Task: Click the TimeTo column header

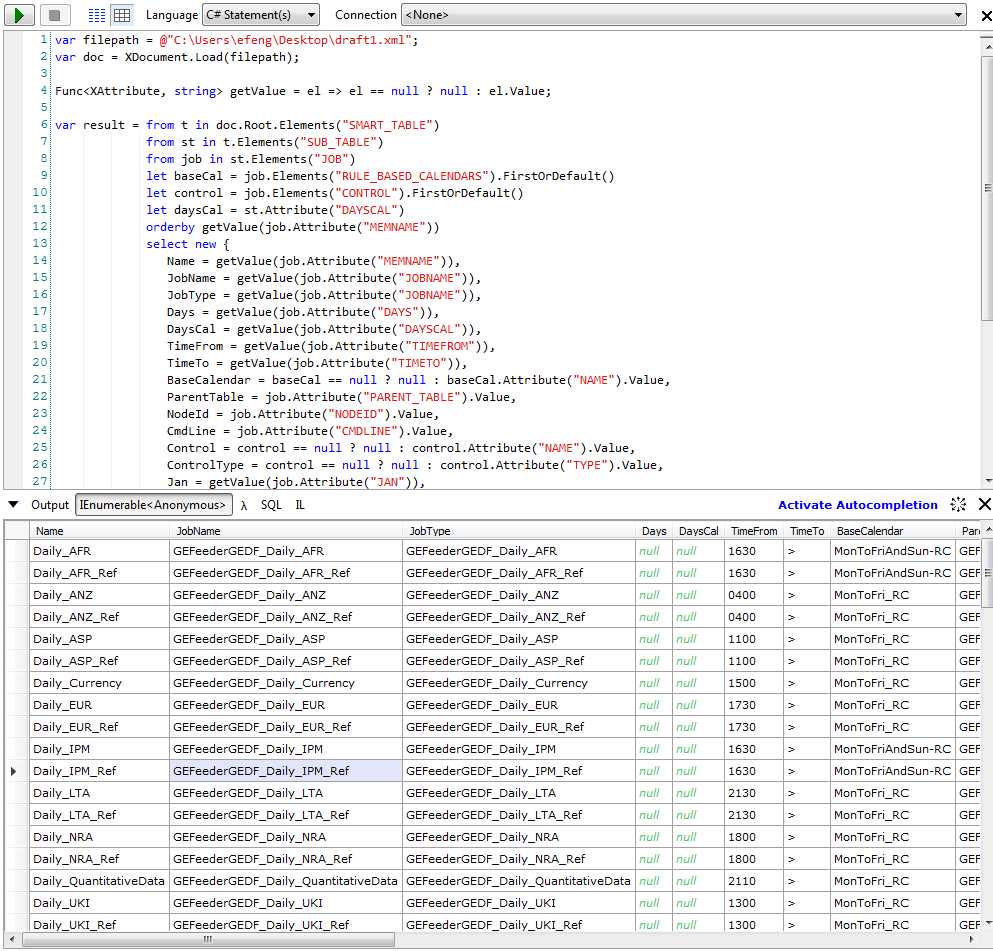Action: 807,531
